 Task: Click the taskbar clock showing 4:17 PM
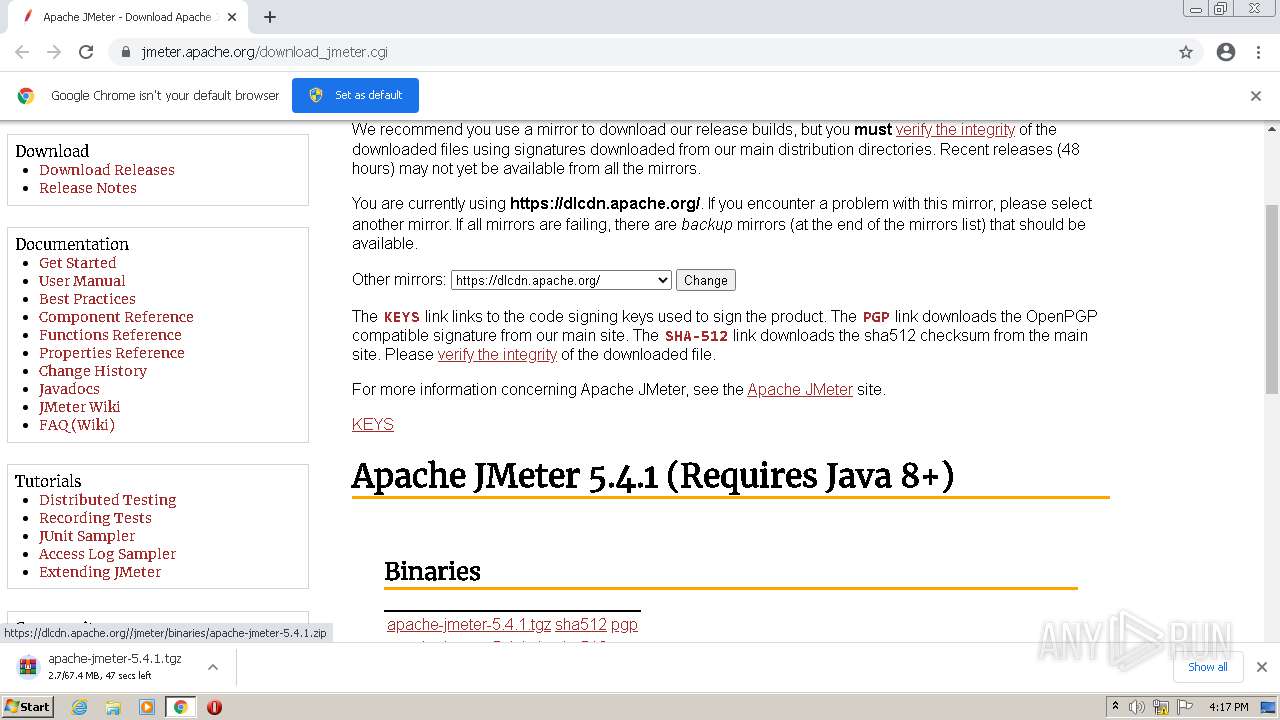1228,707
